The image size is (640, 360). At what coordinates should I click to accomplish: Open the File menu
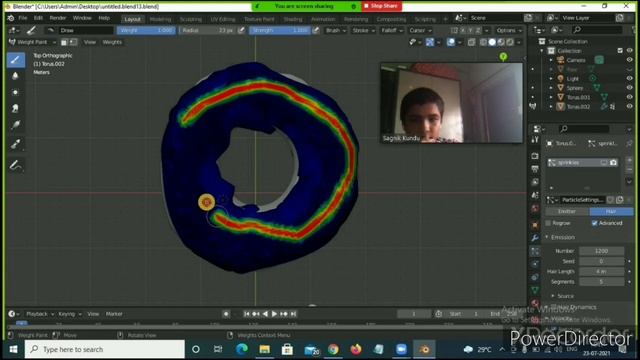pyautogui.click(x=23, y=18)
